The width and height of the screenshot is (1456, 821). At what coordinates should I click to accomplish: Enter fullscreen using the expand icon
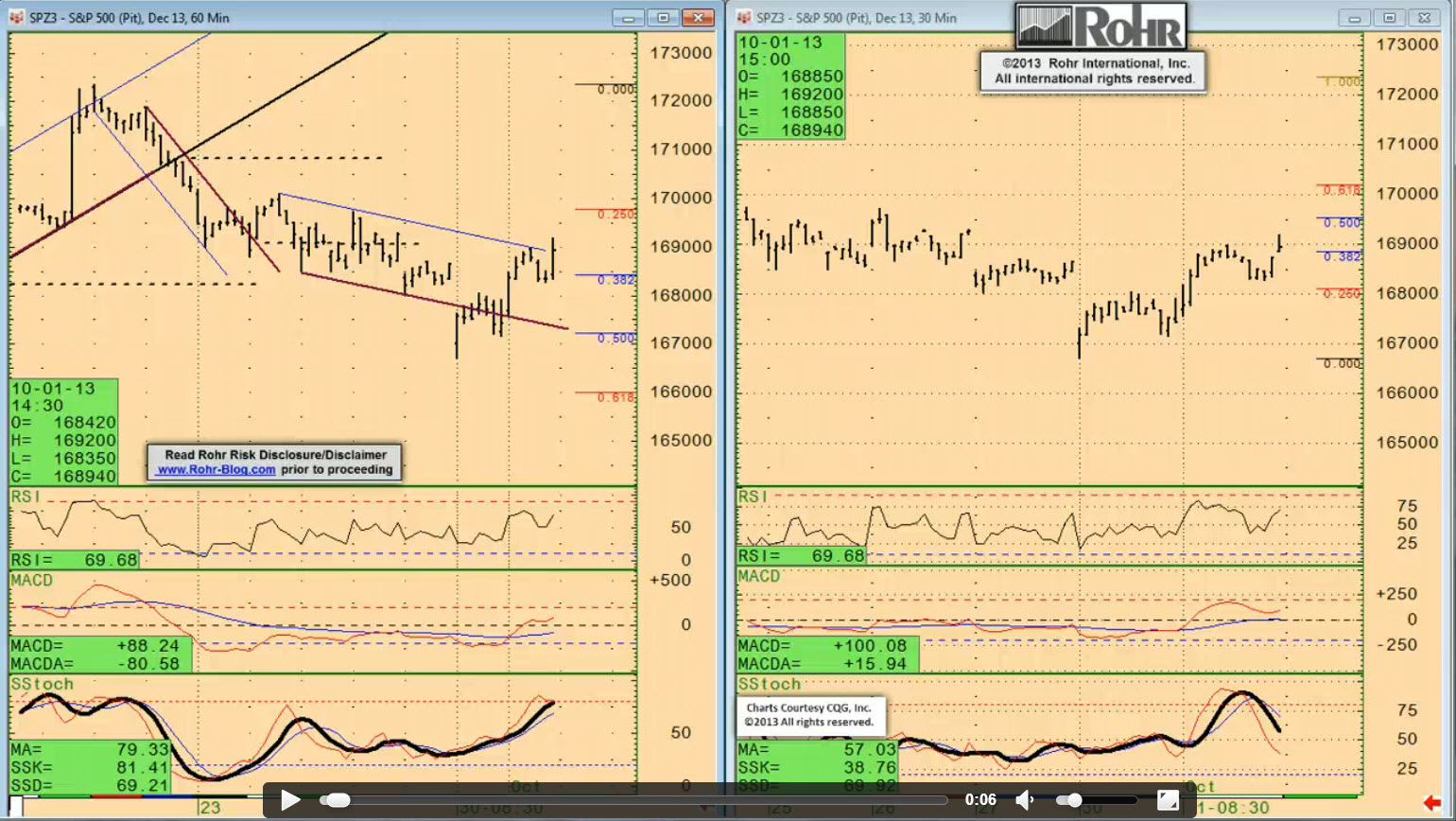tap(1168, 800)
